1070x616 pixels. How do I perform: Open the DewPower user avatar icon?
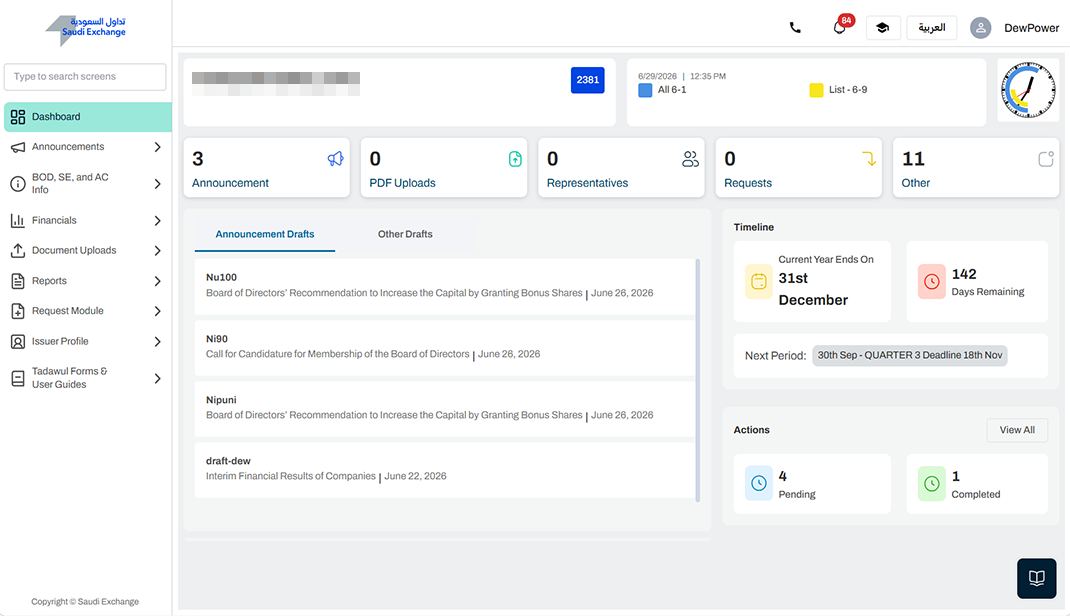[x=981, y=28]
